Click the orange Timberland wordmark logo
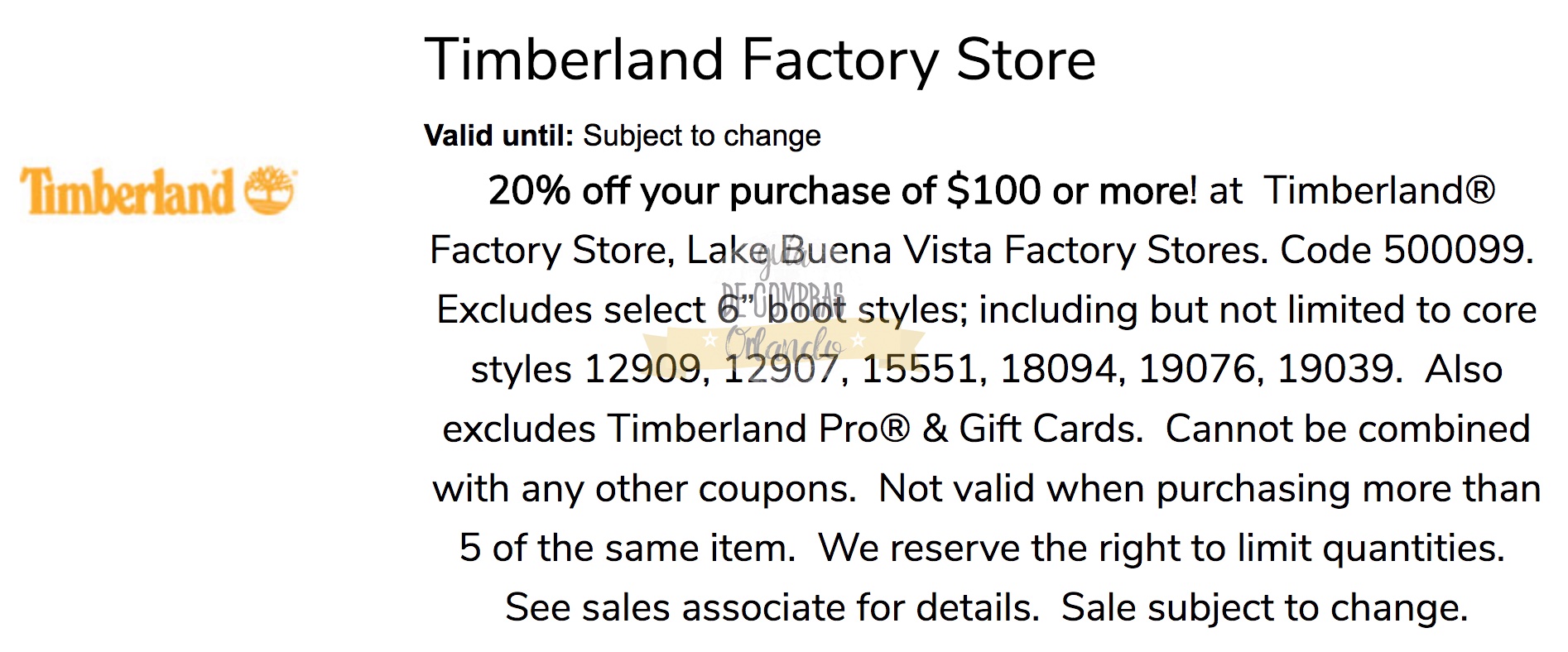Screen dimensions: 1568x652 tap(128, 192)
